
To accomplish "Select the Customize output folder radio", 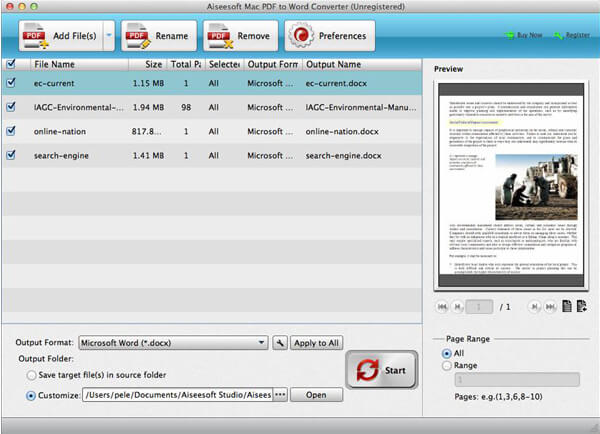I will pos(31,396).
